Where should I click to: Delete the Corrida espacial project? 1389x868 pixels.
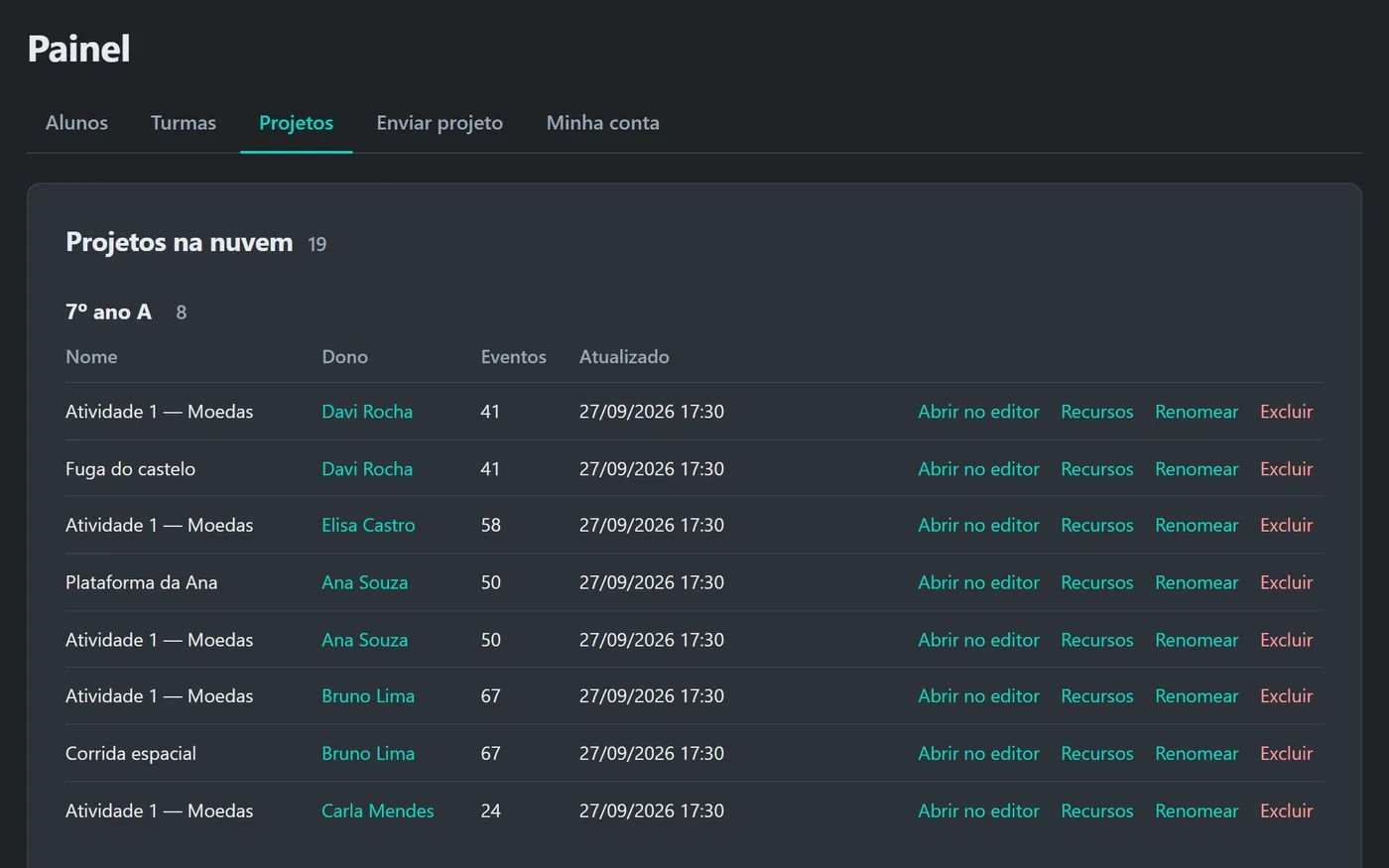[x=1286, y=754]
